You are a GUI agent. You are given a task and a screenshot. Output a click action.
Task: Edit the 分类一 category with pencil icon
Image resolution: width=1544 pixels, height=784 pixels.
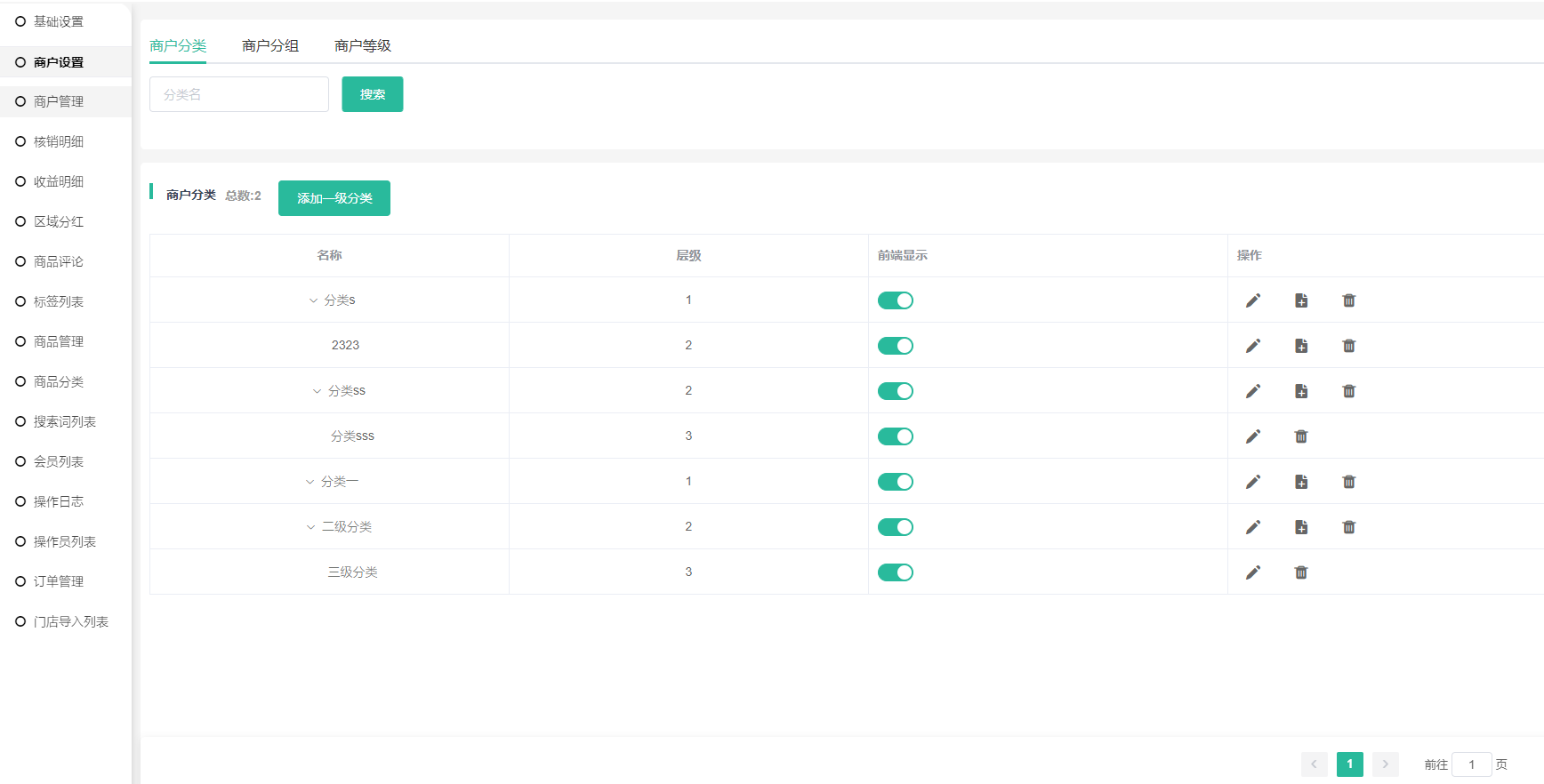tap(1252, 482)
